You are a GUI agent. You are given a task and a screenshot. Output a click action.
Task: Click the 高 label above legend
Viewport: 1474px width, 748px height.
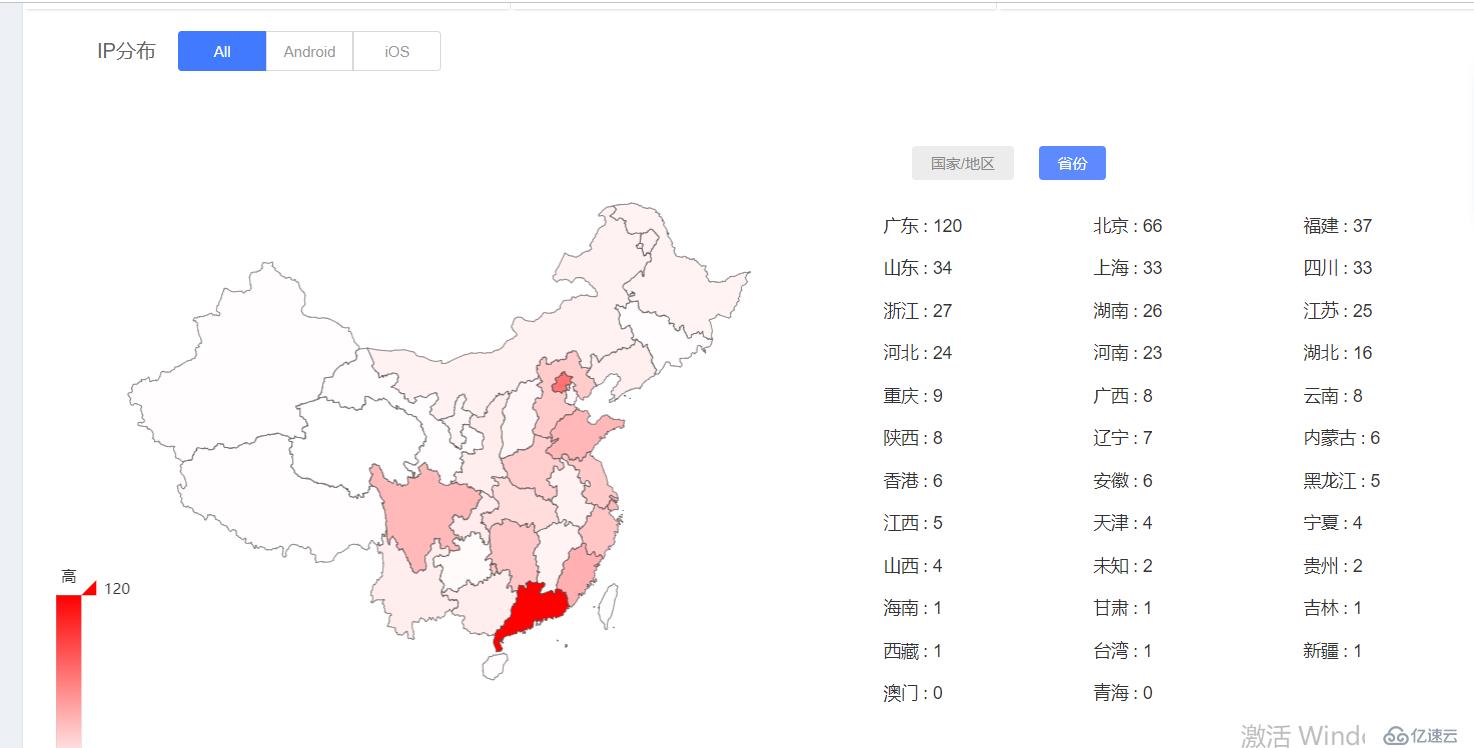(x=69, y=576)
